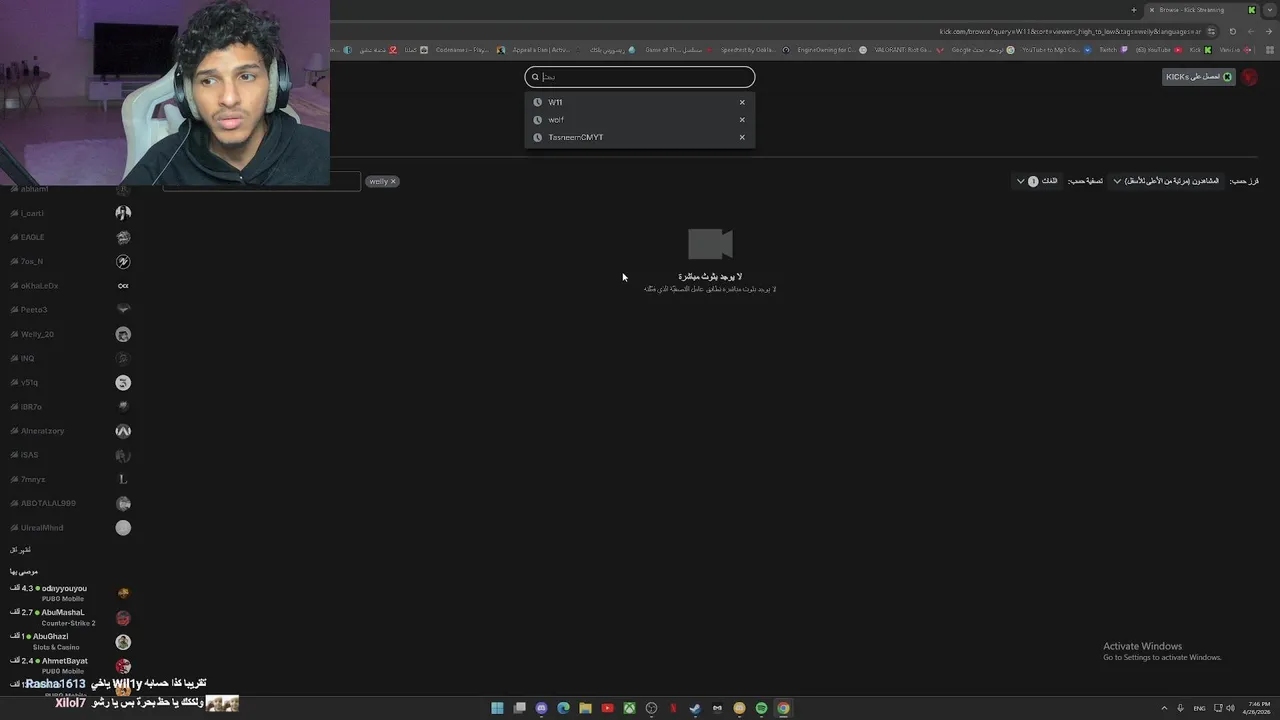Open recommended live channel AbuMashaL
This screenshot has width=1280, height=720.
pyautogui.click(x=72, y=618)
